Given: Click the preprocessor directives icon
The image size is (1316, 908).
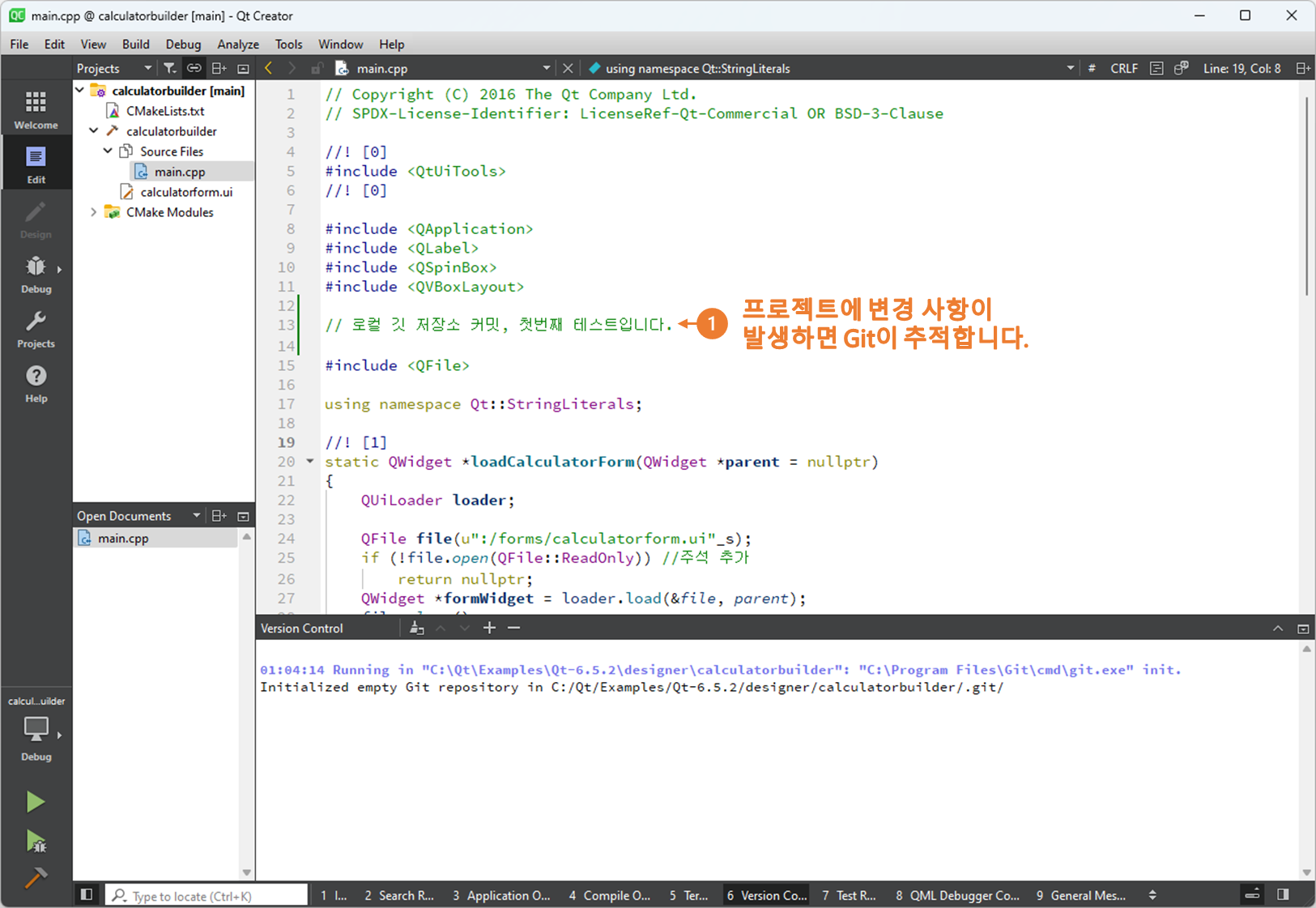Looking at the screenshot, I should [x=1182, y=68].
